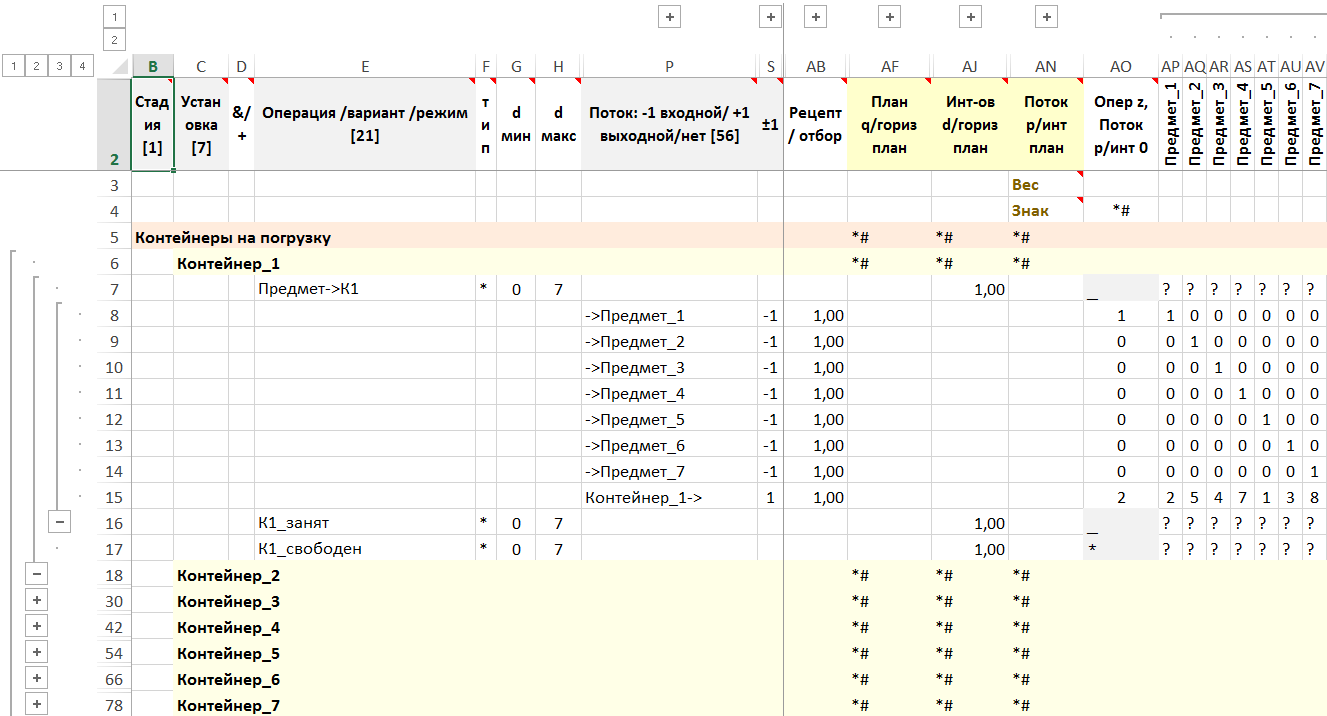Expand the Контейнер_3 row group

tap(37, 601)
